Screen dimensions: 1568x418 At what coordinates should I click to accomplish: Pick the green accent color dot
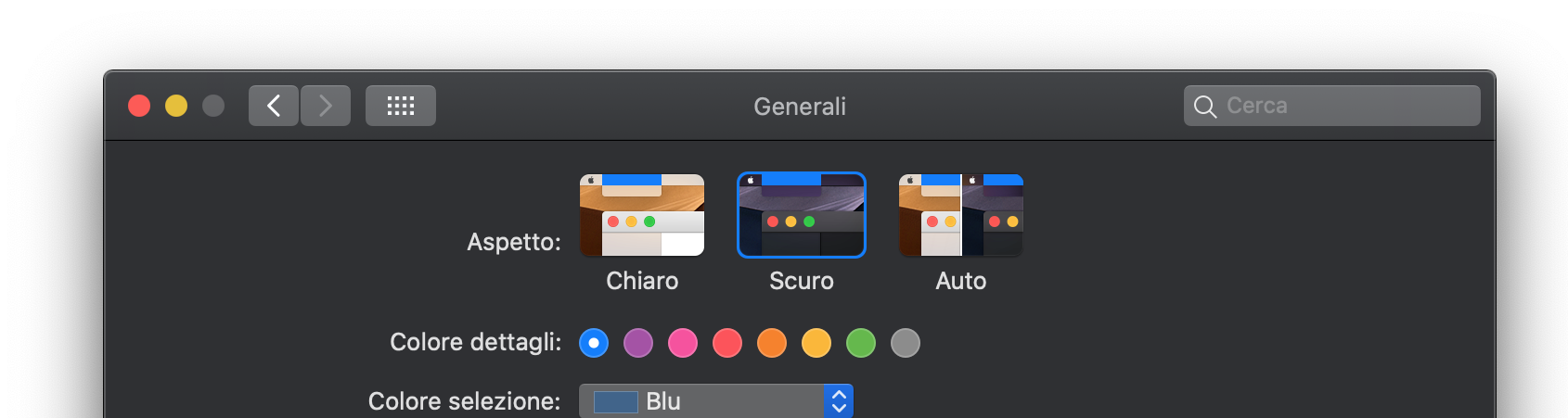[x=861, y=343]
